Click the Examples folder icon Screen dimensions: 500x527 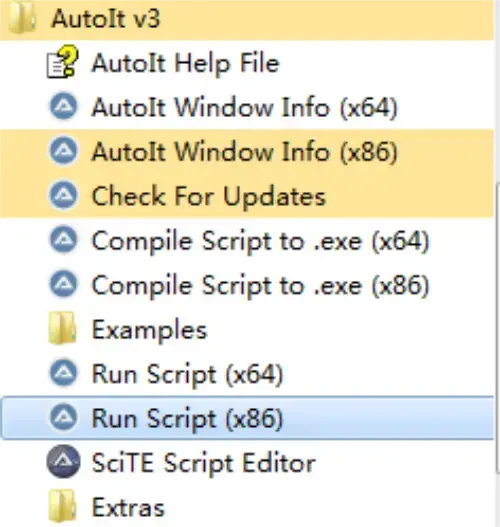[x=62, y=328]
